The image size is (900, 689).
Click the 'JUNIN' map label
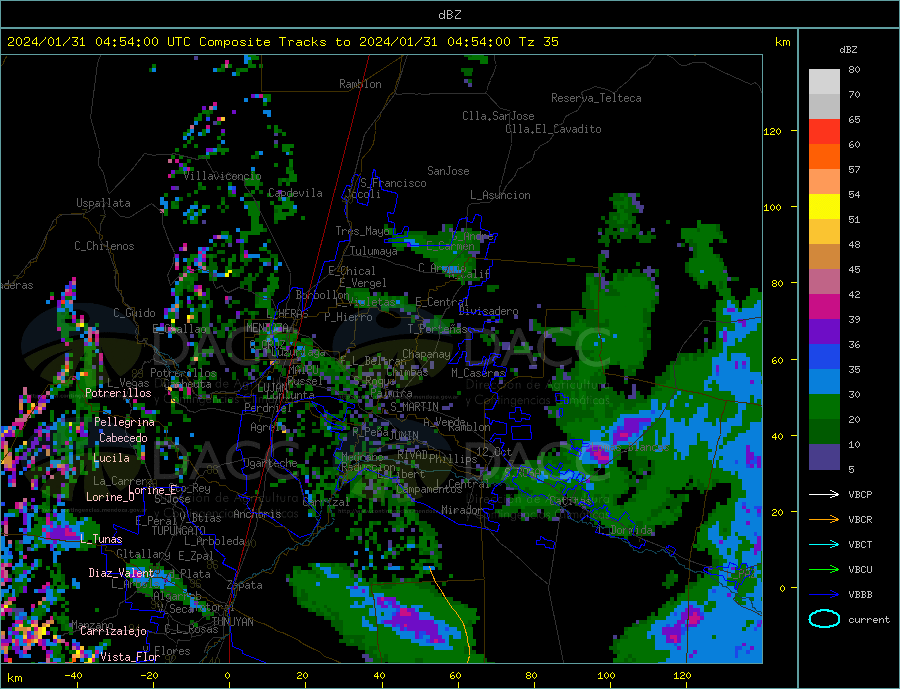point(404,436)
